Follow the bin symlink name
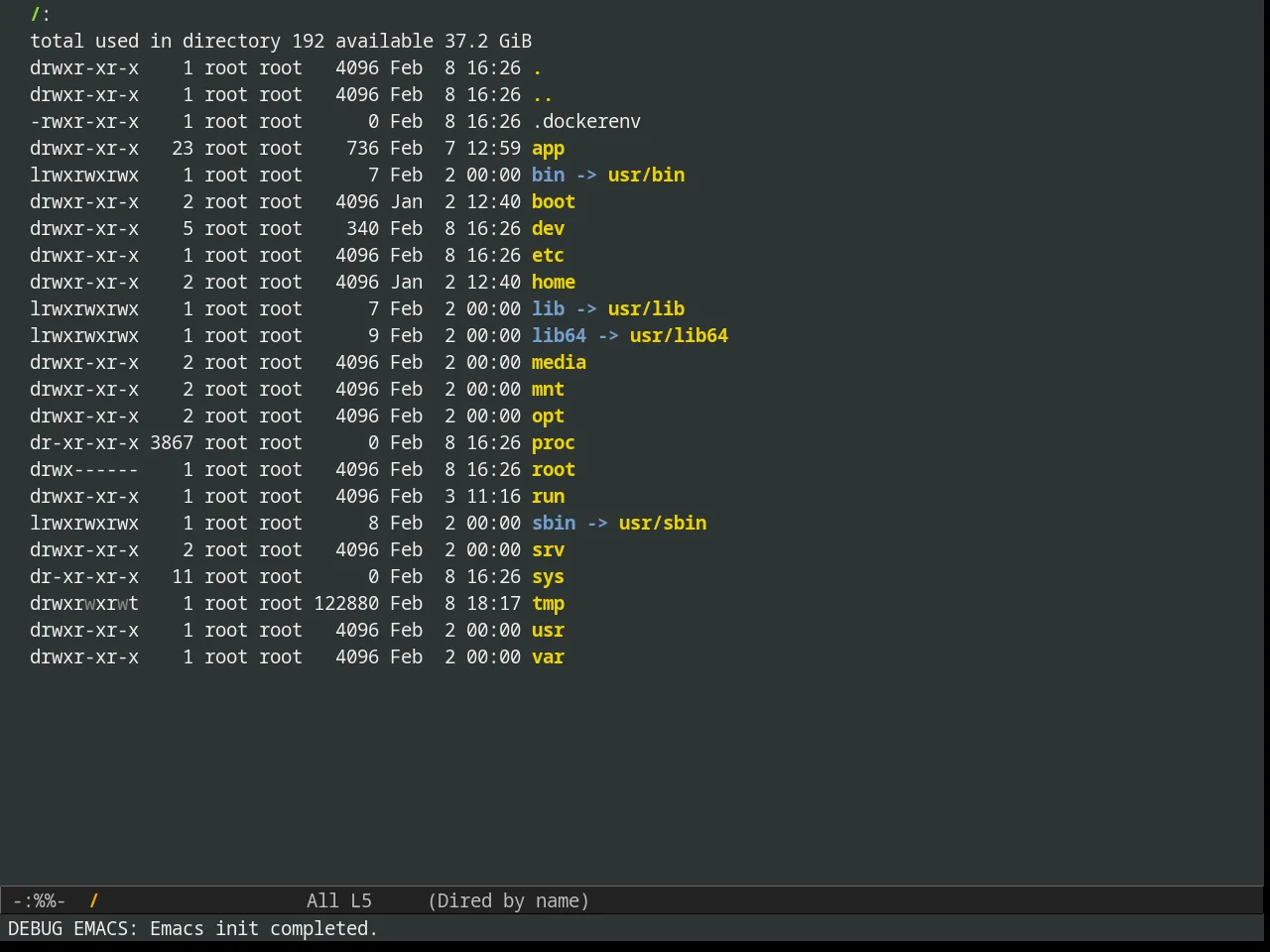The width and height of the screenshot is (1270, 952). 548,176
